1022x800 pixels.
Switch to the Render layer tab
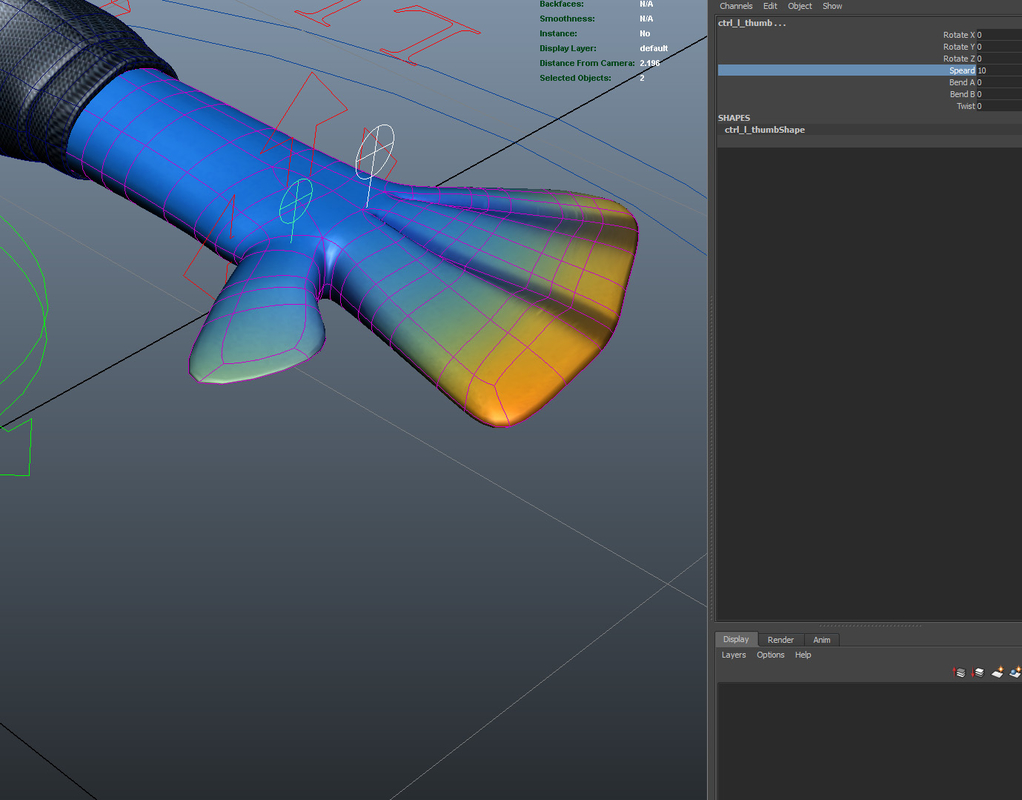pos(781,640)
